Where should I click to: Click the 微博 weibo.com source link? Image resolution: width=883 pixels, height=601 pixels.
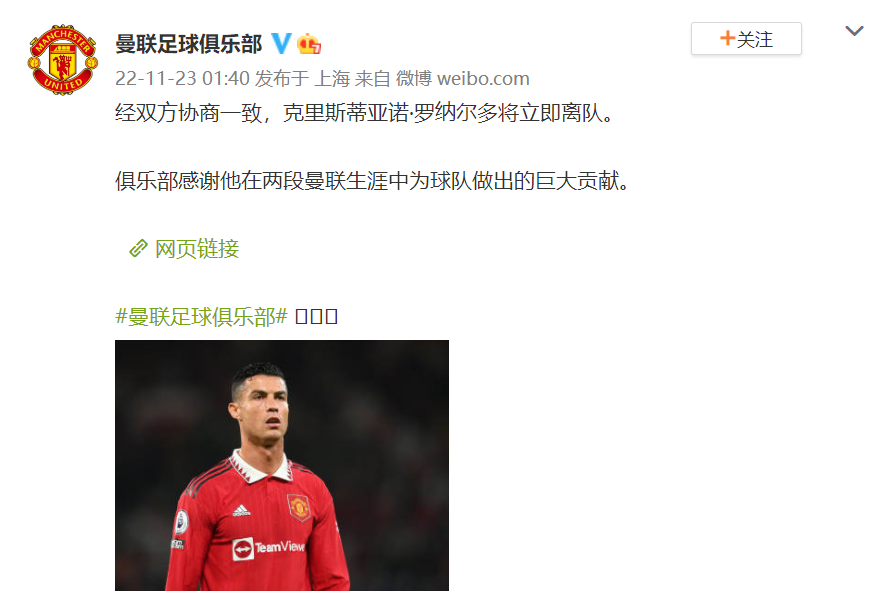462,78
